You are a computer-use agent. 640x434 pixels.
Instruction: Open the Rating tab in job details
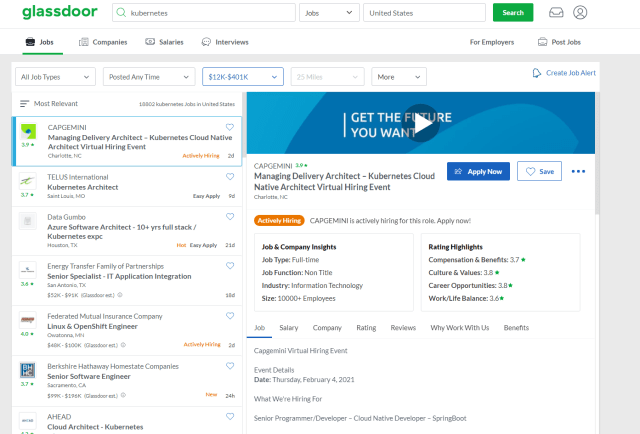(366, 327)
